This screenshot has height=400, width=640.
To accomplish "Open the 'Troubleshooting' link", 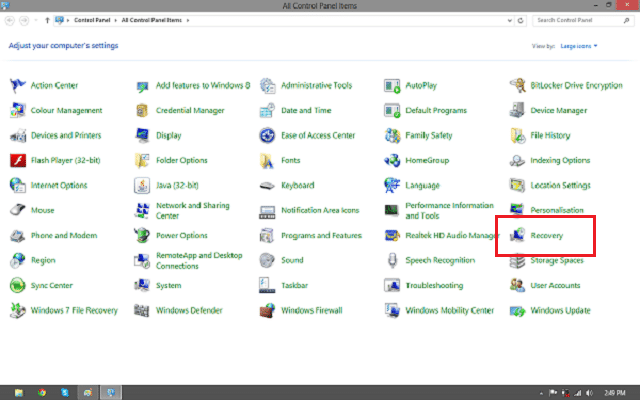I will (434, 285).
